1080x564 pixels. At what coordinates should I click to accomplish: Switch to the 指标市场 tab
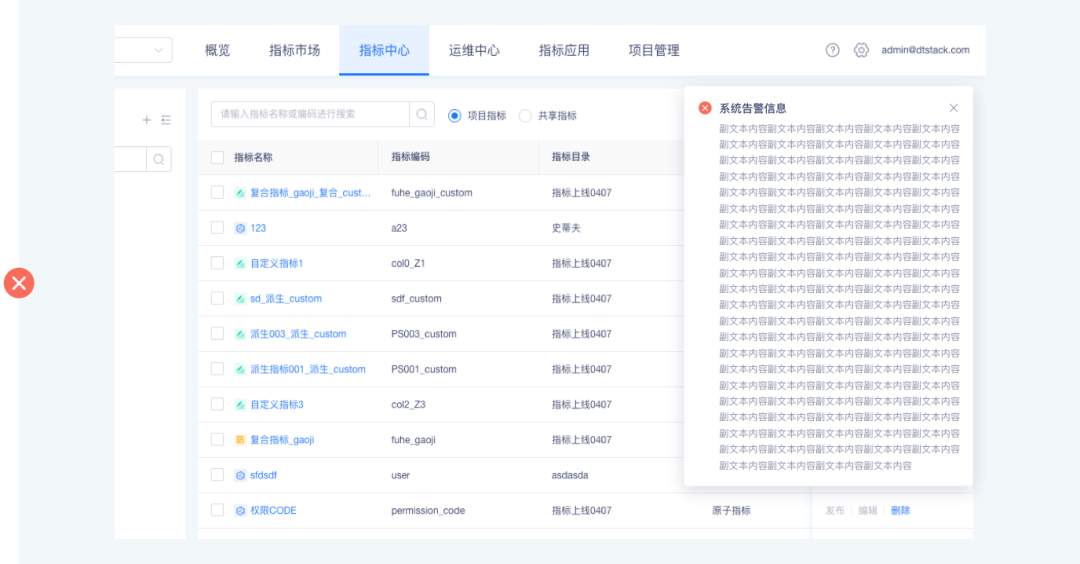(x=294, y=50)
